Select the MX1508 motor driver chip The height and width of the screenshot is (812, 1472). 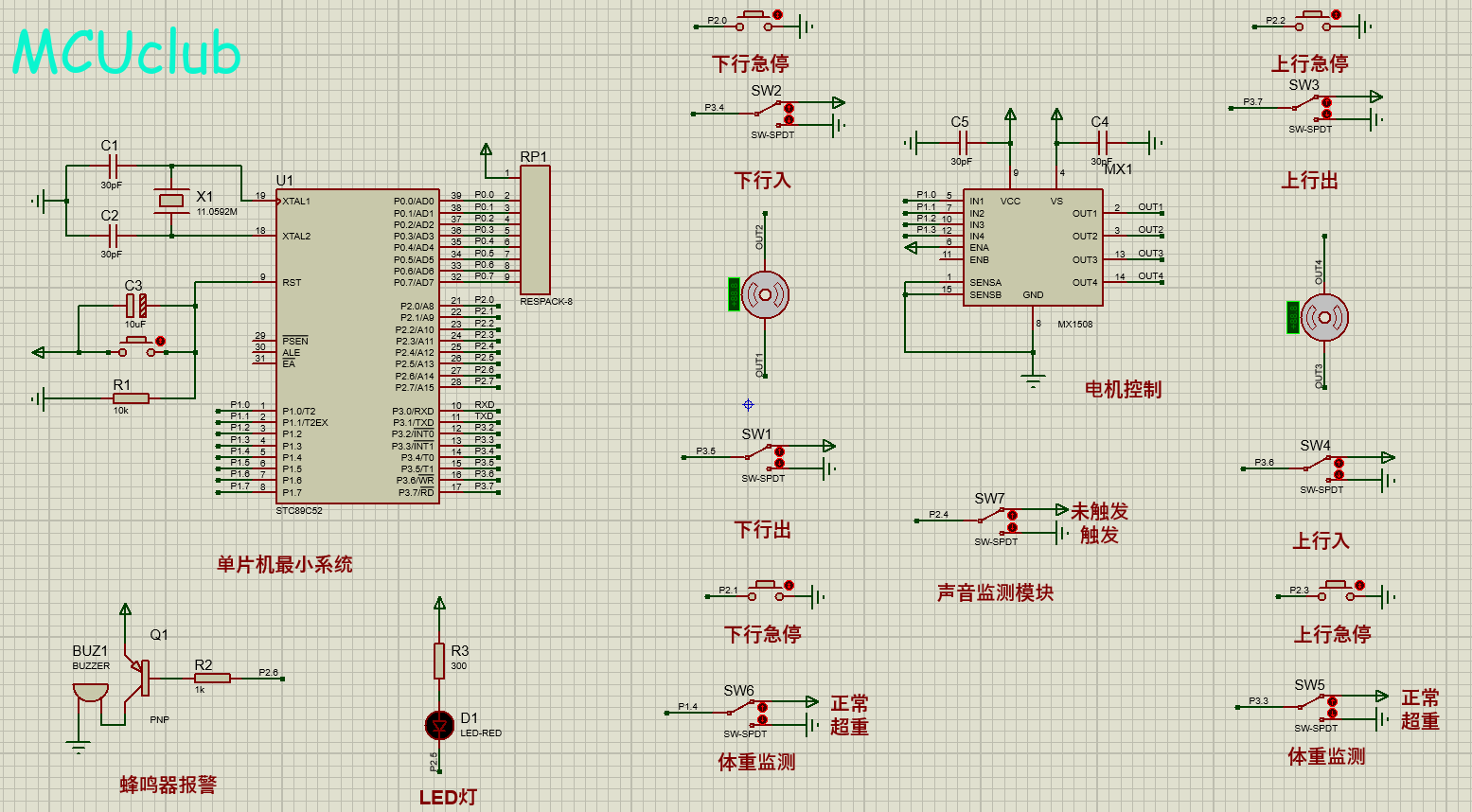[x=1033, y=247]
